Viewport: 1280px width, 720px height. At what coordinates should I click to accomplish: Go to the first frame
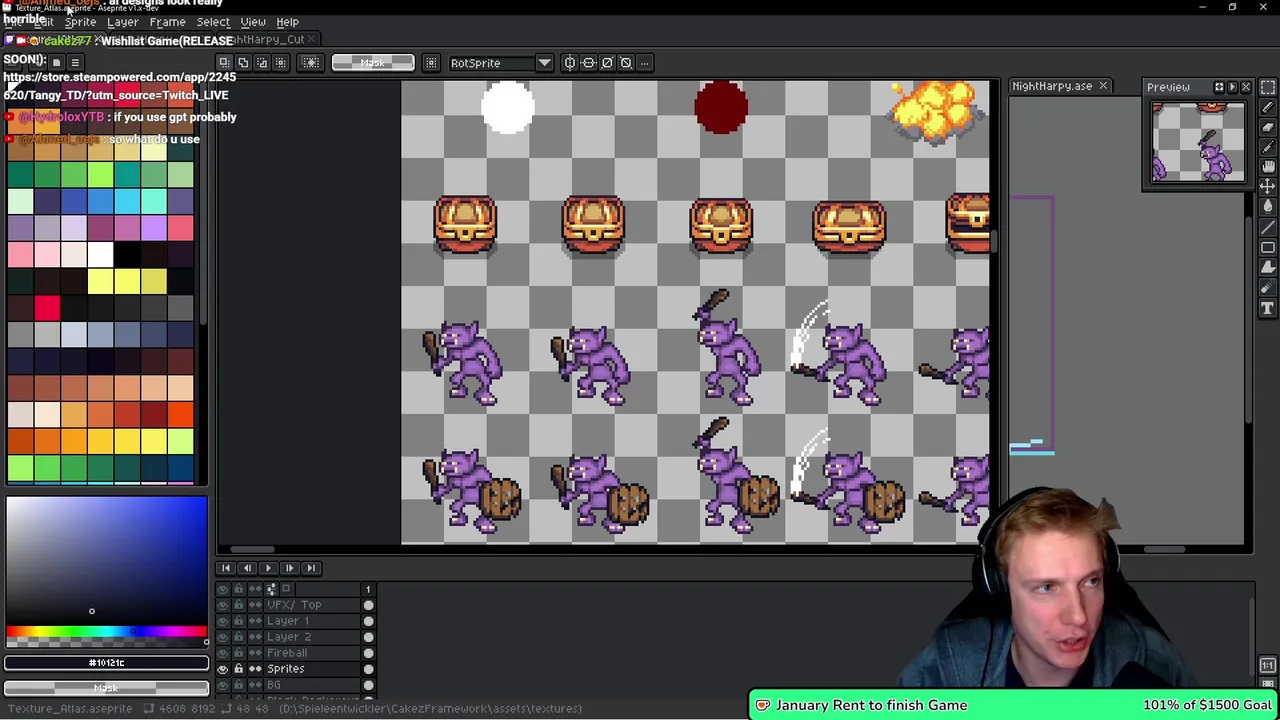pyautogui.click(x=226, y=568)
